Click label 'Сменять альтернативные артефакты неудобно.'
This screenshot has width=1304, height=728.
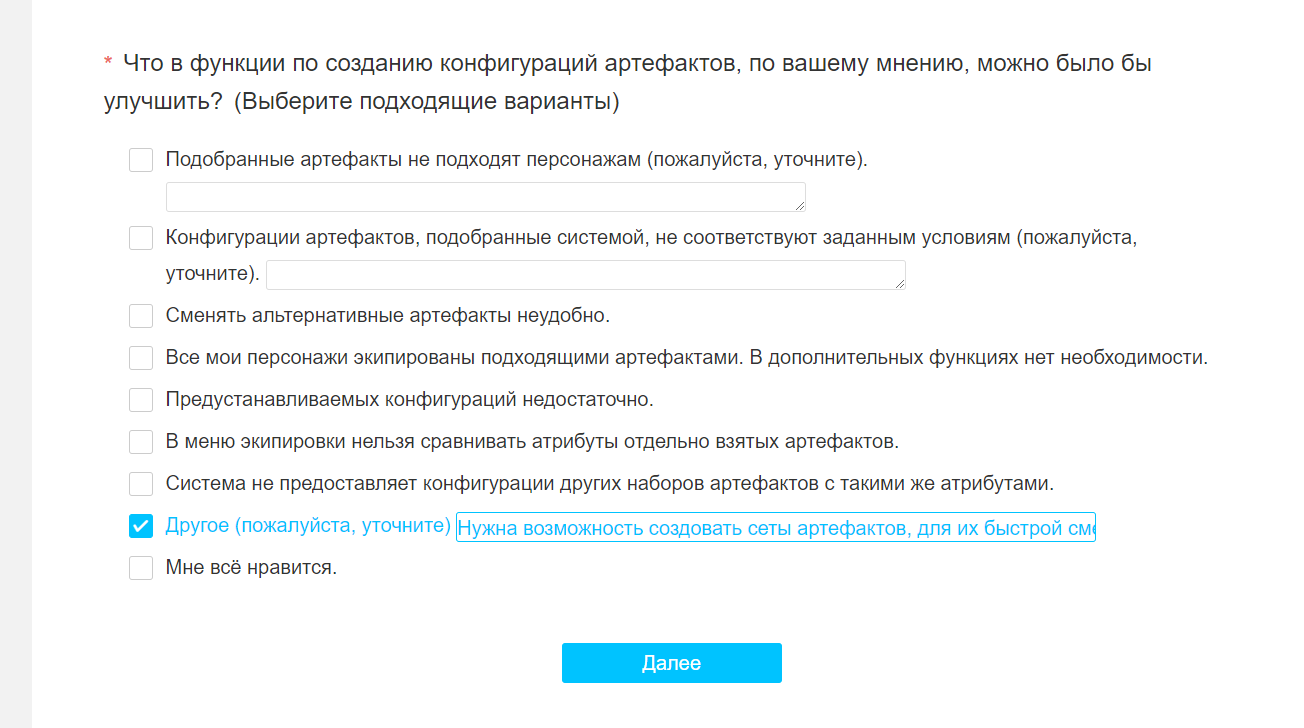pyautogui.click(x=388, y=316)
